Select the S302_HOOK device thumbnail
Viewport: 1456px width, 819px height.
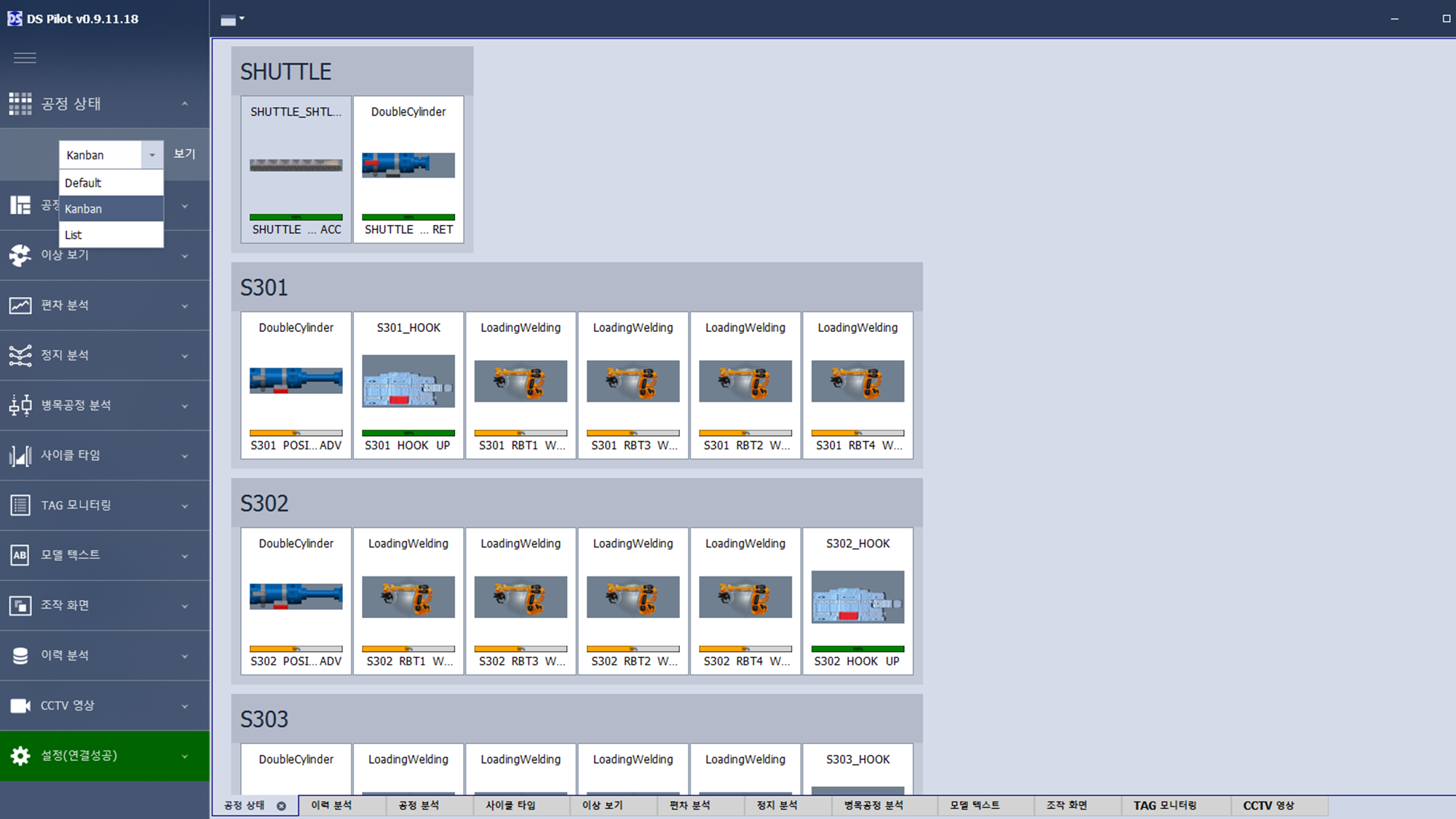[858, 597]
